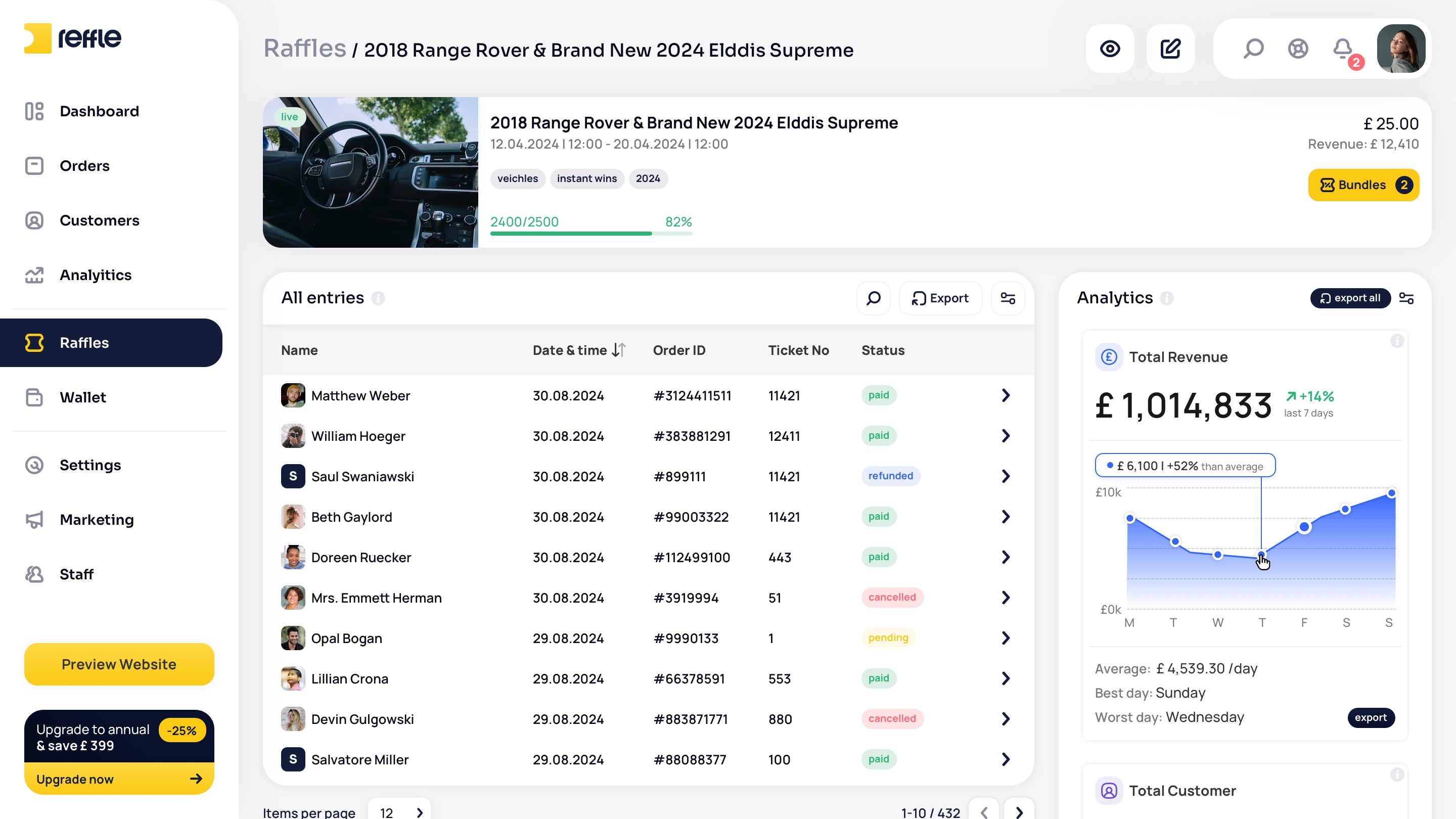The image size is (1456, 819).
Task: Click the Total Customer icon
Action: pos(1109,791)
